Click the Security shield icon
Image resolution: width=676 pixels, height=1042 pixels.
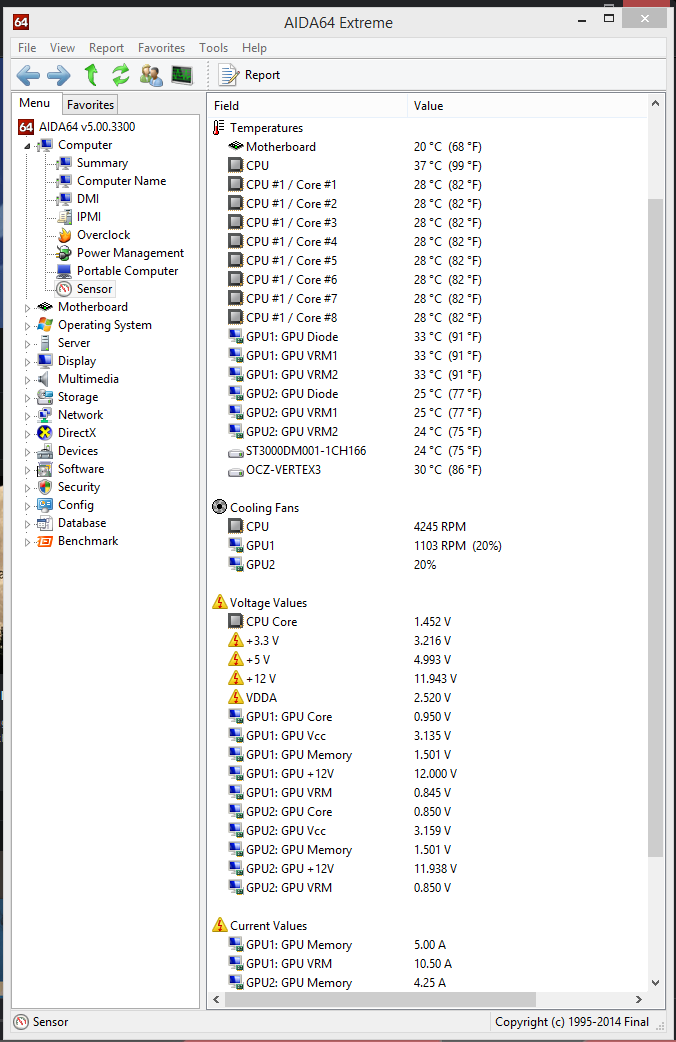(45, 487)
